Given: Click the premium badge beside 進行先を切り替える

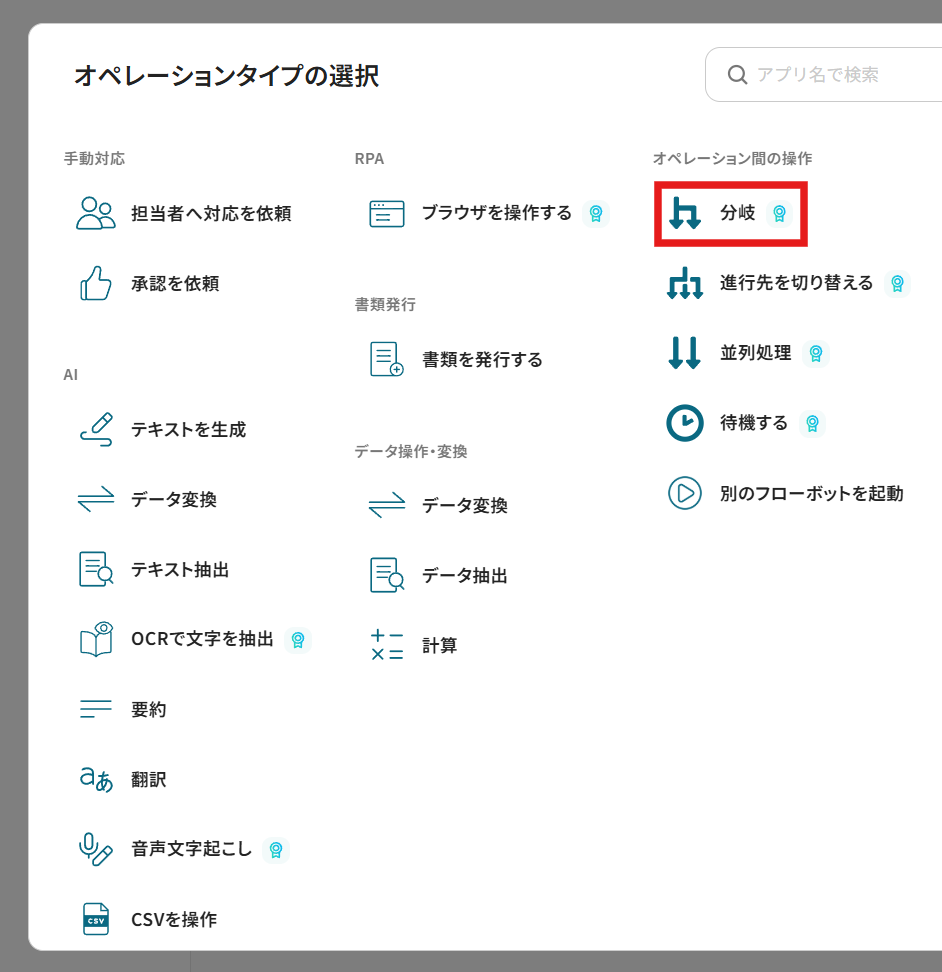Looking at the screenshot, I should [897, 283].
